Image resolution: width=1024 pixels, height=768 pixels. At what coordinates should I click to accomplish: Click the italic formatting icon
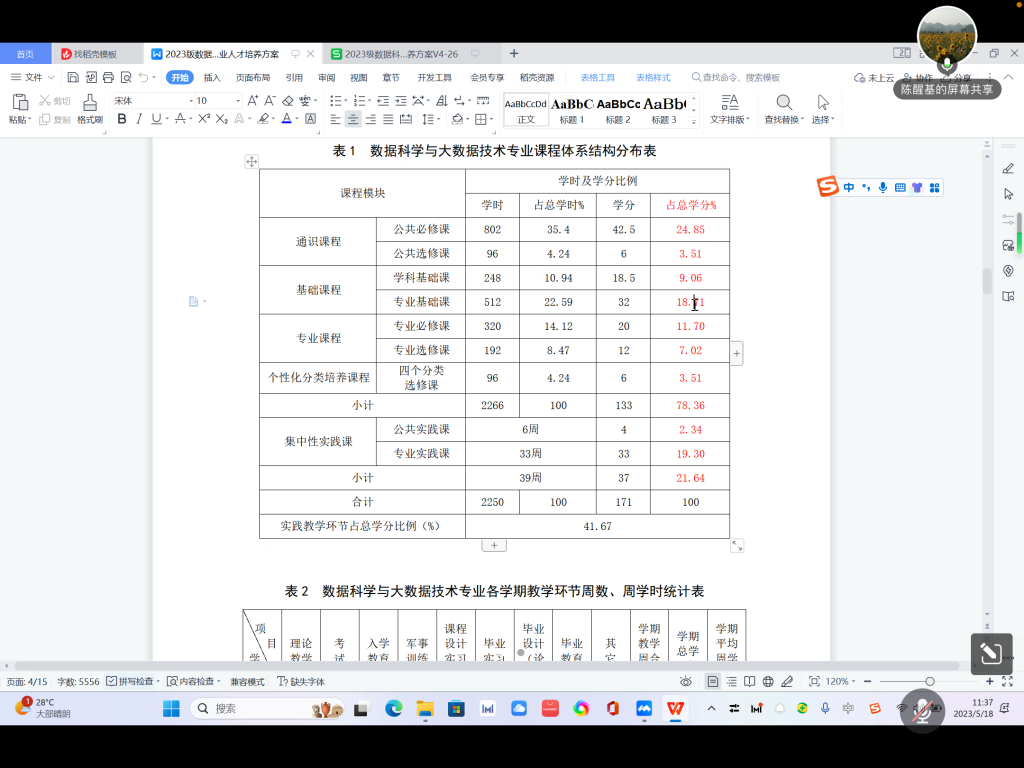point(140,119)
